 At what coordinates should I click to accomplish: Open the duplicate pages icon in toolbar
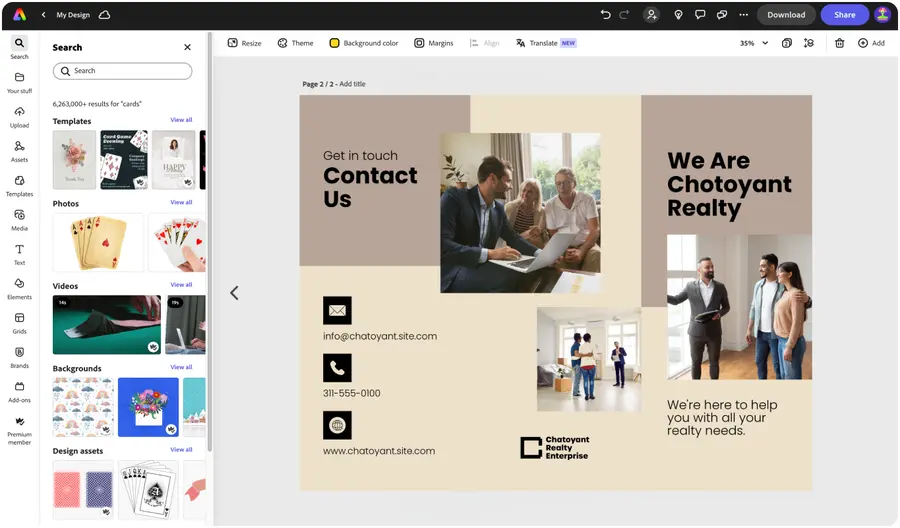[787, 43]
